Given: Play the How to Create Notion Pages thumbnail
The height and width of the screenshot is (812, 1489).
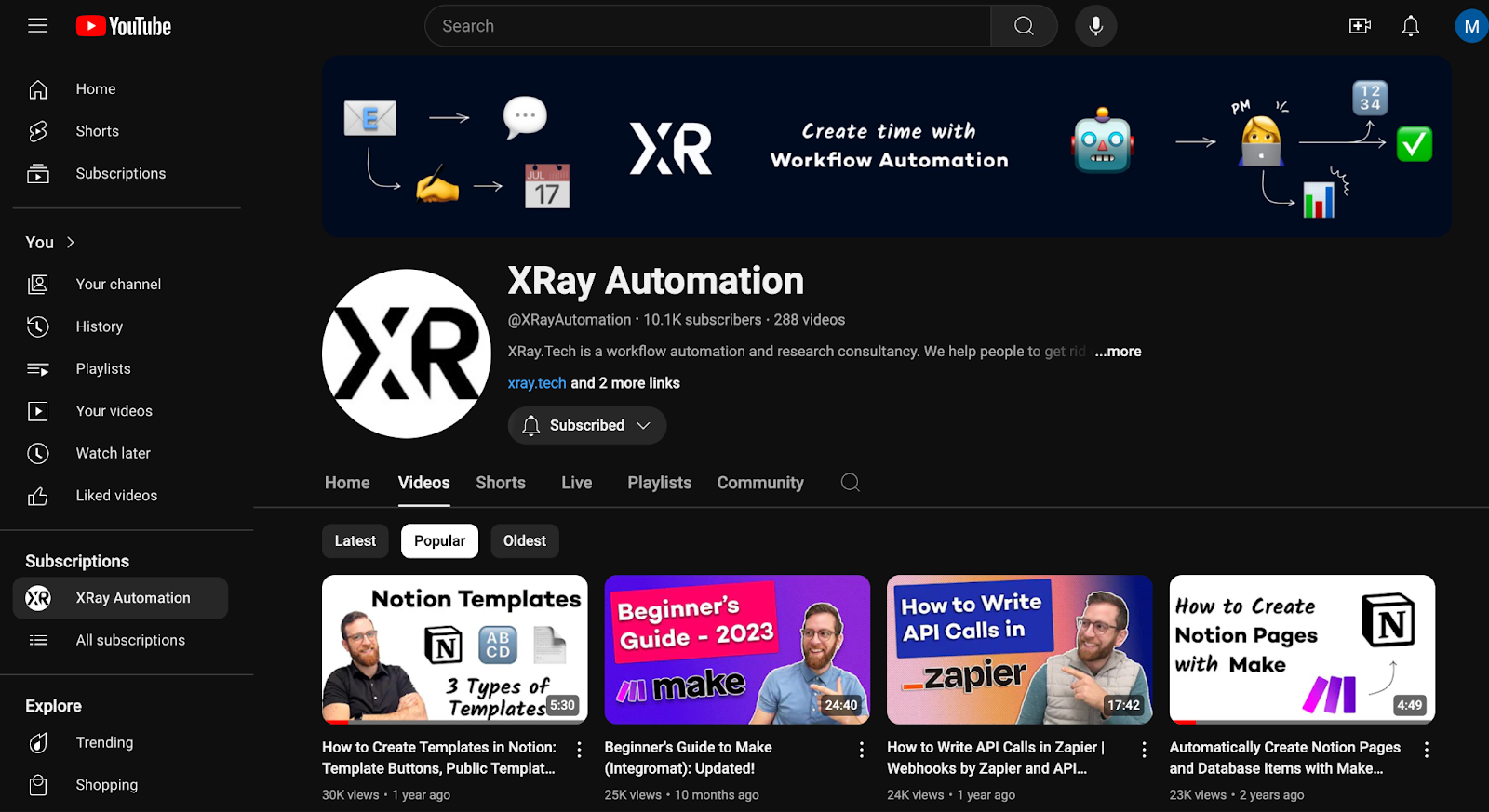Looking at the screenshot, I should 1302,649.
